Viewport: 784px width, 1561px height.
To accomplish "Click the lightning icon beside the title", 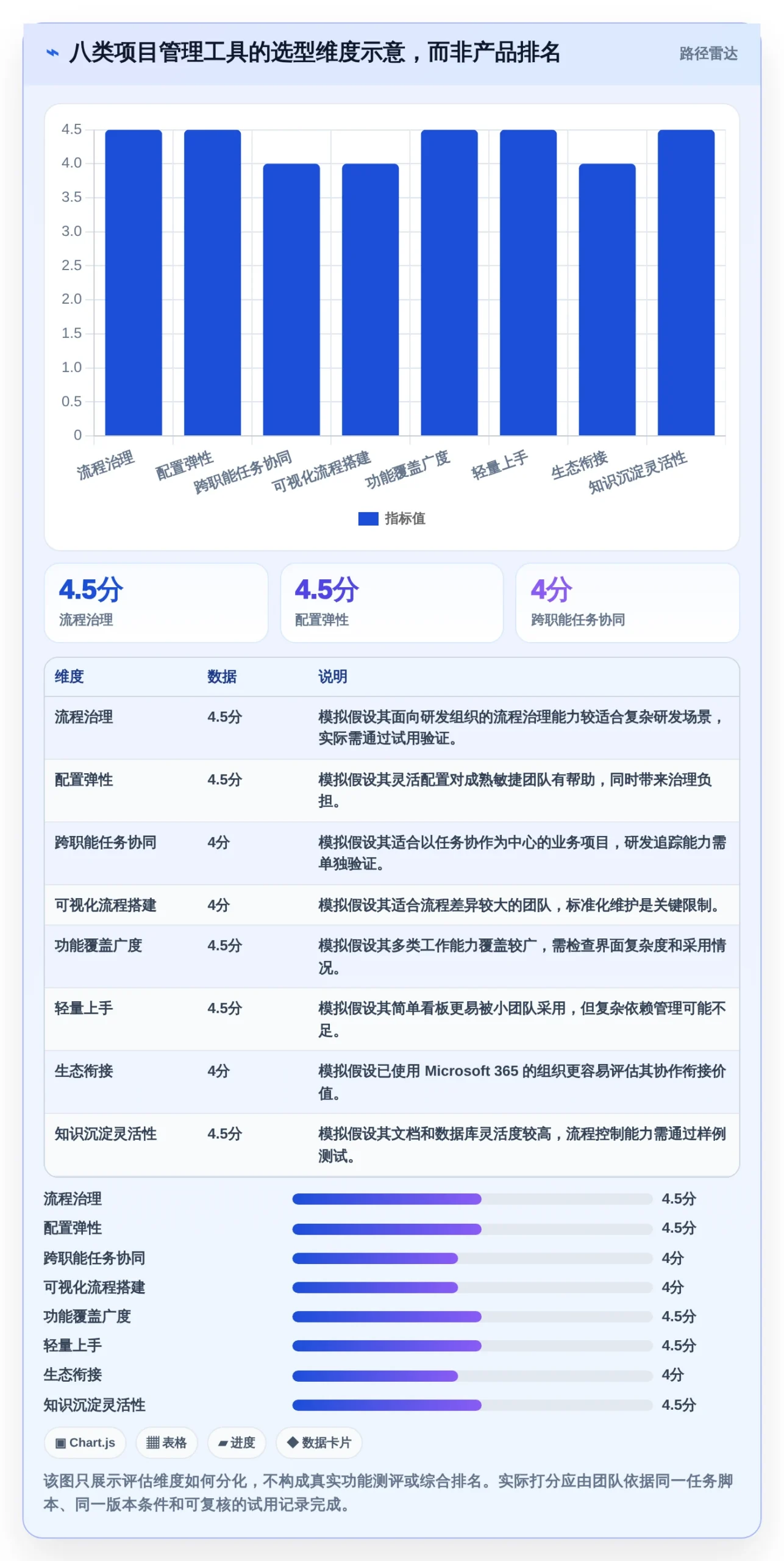I will point(52,53).
